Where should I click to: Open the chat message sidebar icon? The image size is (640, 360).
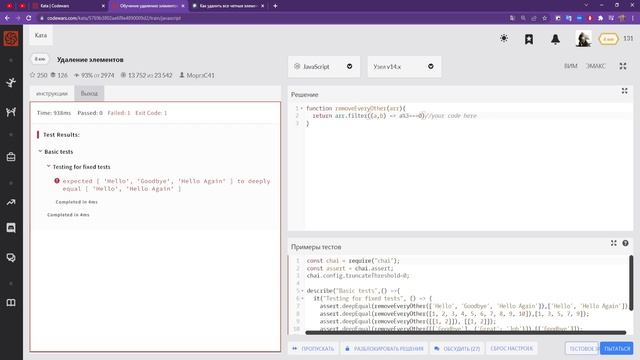11,228
